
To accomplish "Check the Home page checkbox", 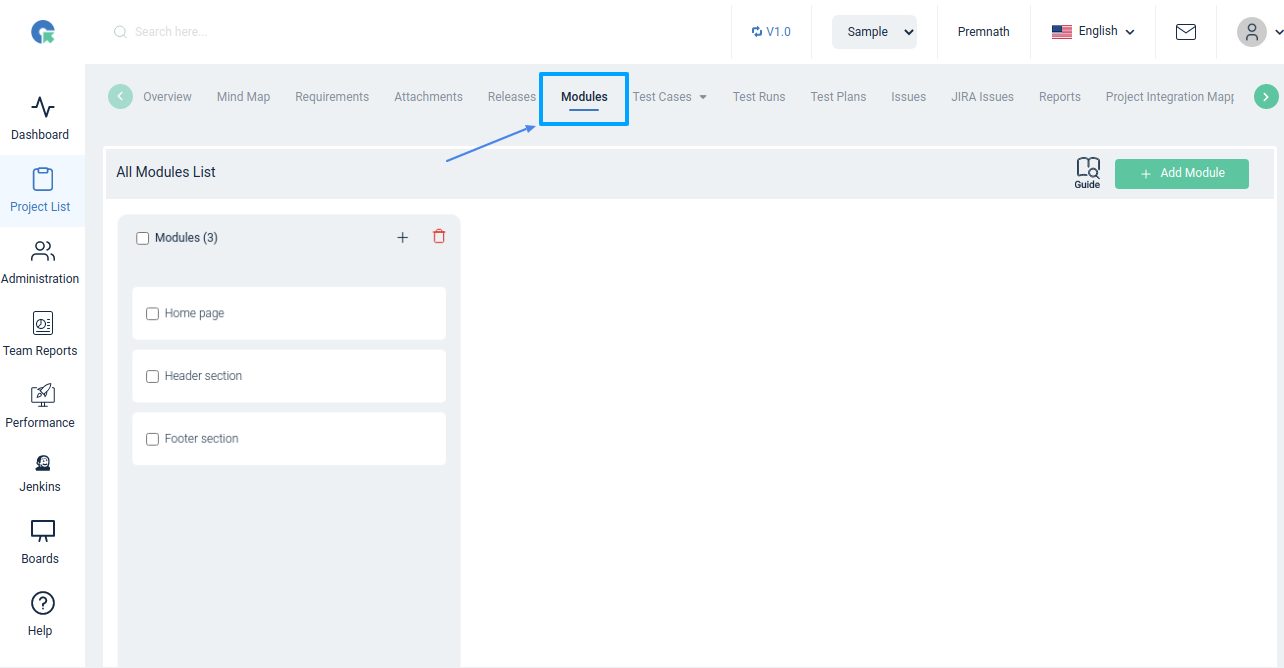I will pos(153,314).
